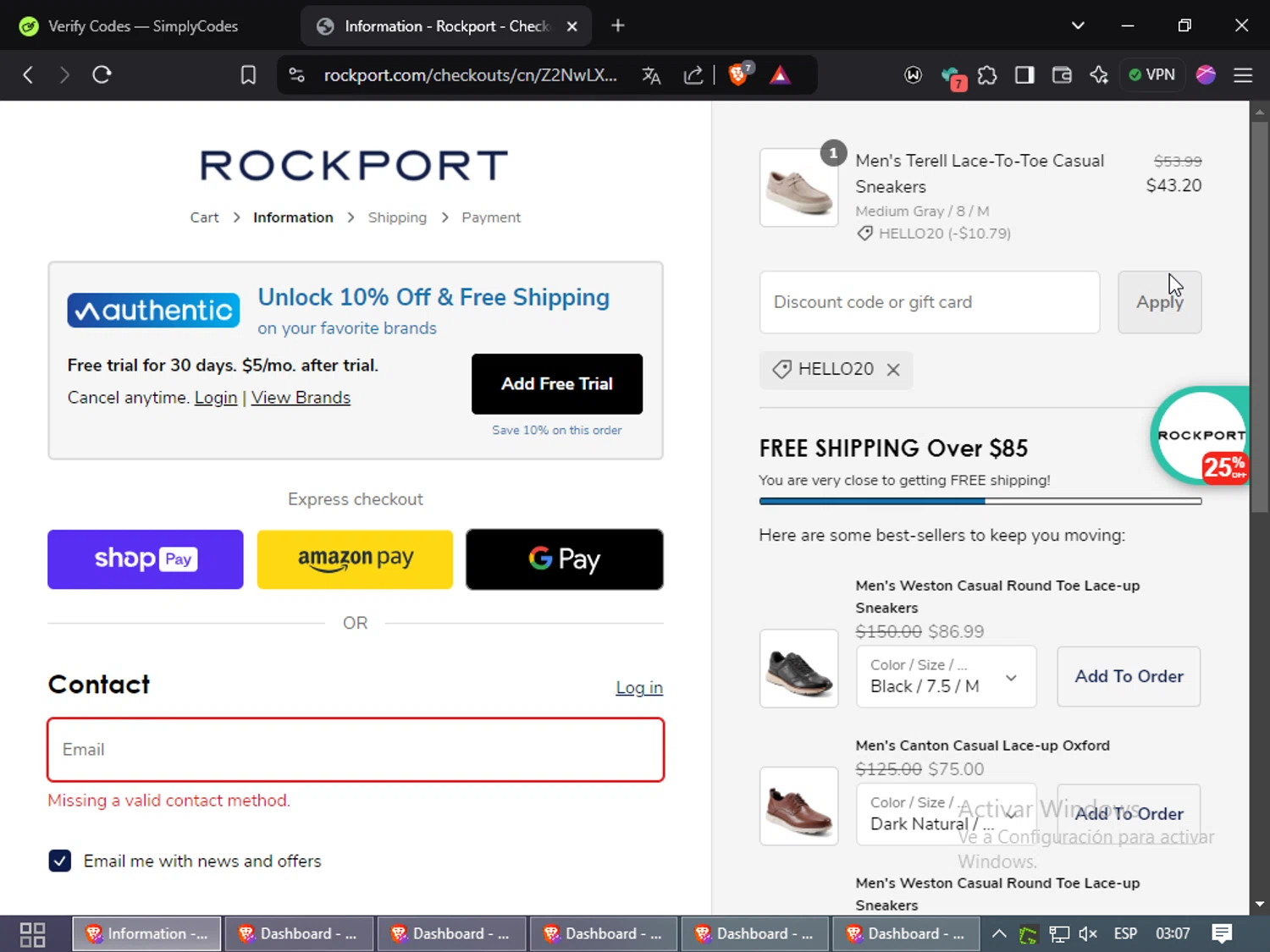Click the Canton Oxford shoe thumbnail
1270x952 pixels.
click(x=799, y=806)
